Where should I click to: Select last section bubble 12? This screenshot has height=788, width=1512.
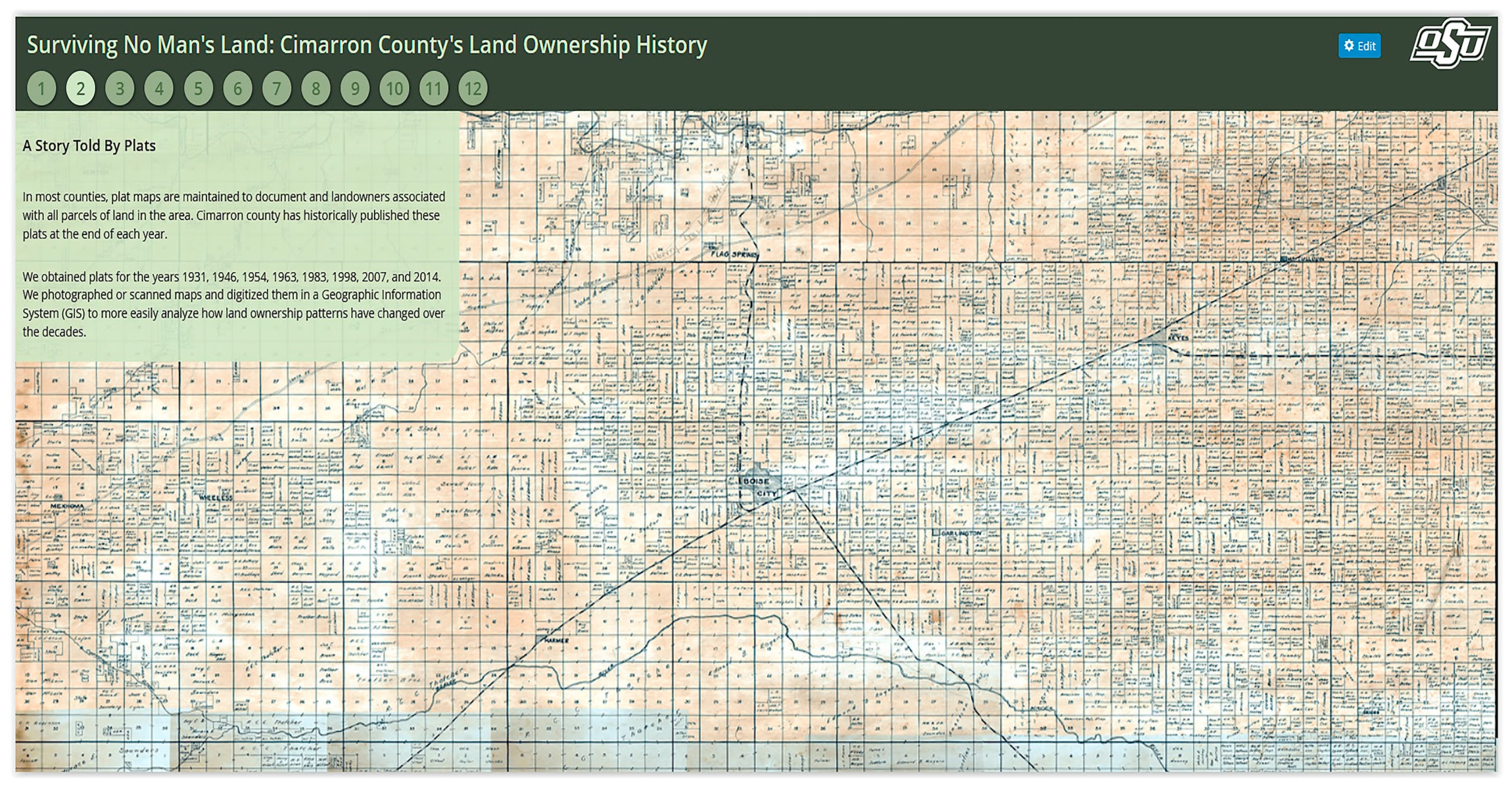pos(473,89)
